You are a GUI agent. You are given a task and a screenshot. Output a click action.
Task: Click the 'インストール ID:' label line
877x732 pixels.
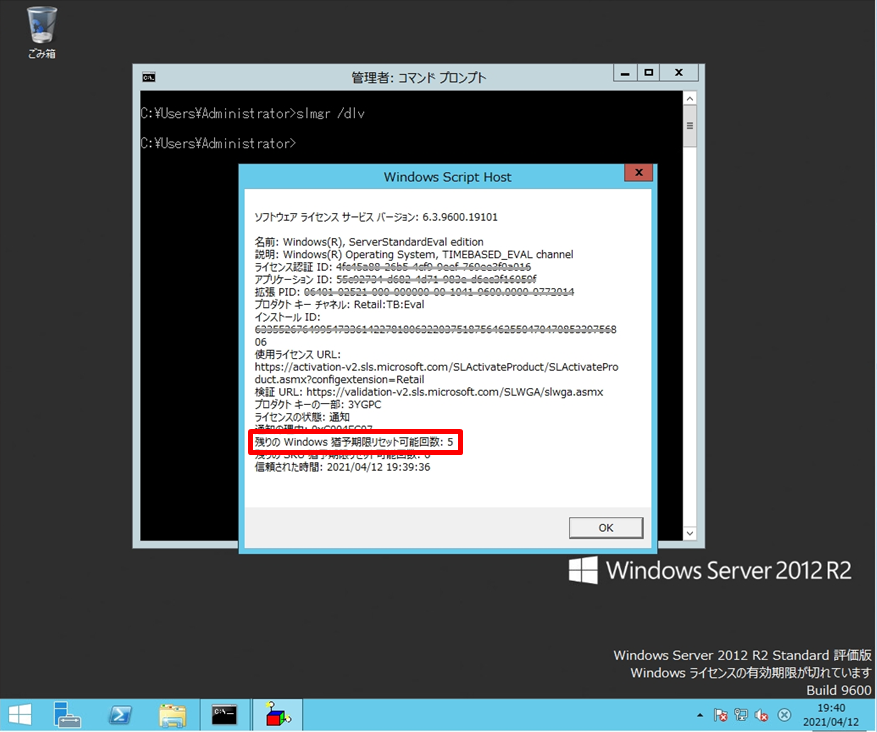[x=287, y=317]
